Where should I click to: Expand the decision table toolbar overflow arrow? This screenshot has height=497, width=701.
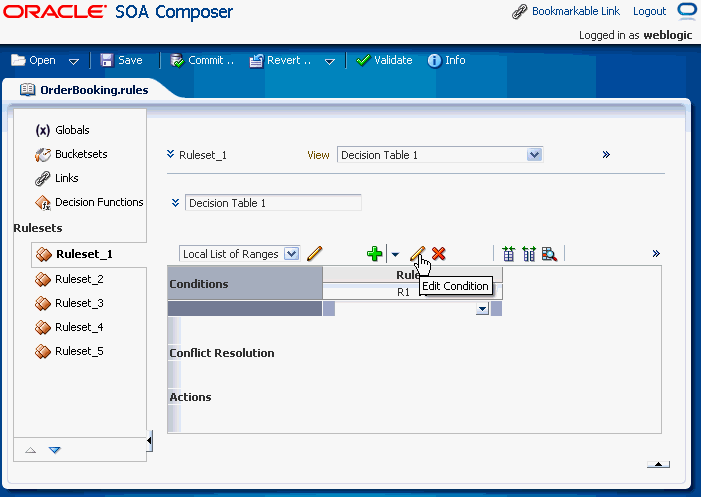[x=656, y=254]
